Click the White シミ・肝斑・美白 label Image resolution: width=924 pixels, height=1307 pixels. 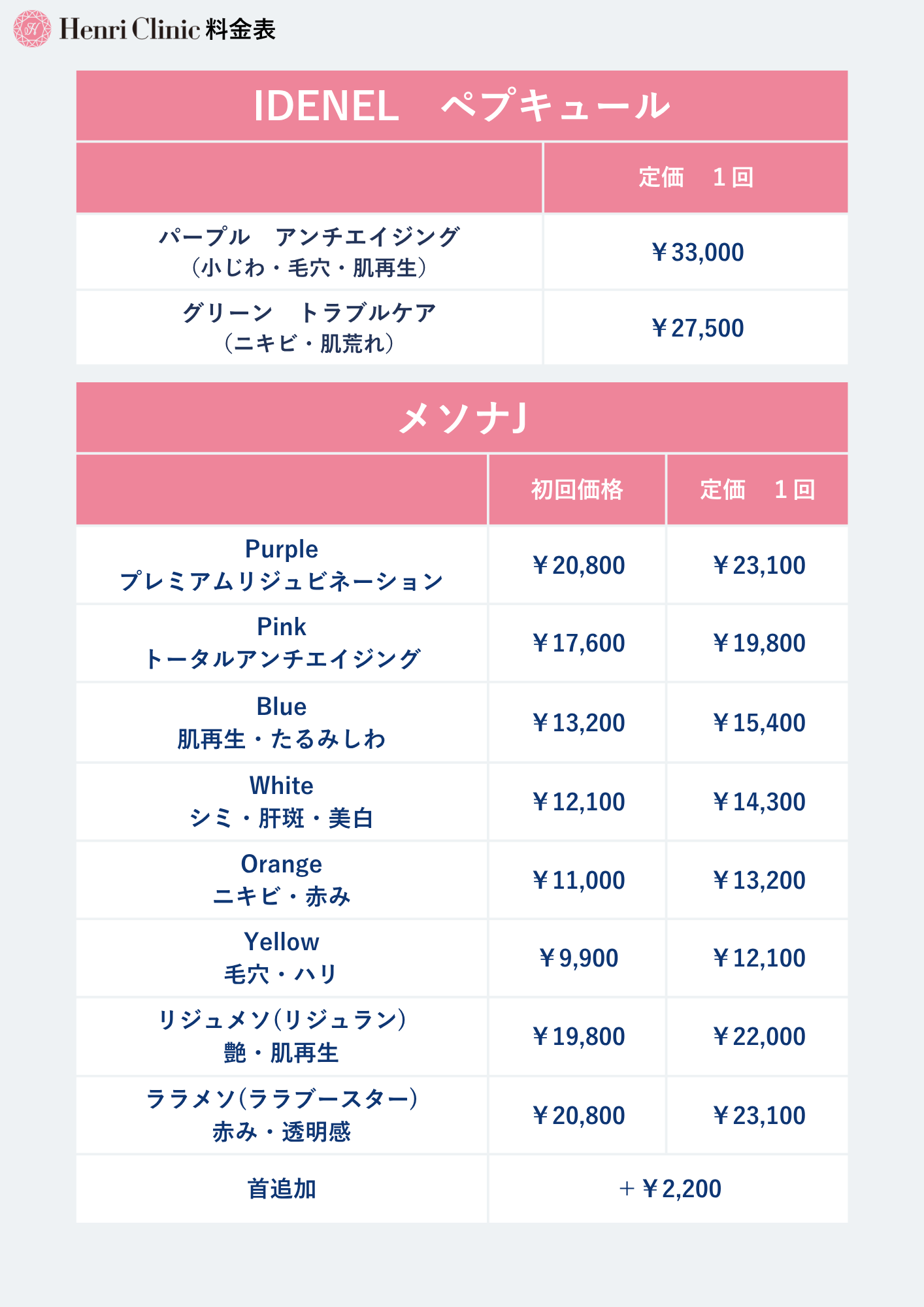click(282, 802)
